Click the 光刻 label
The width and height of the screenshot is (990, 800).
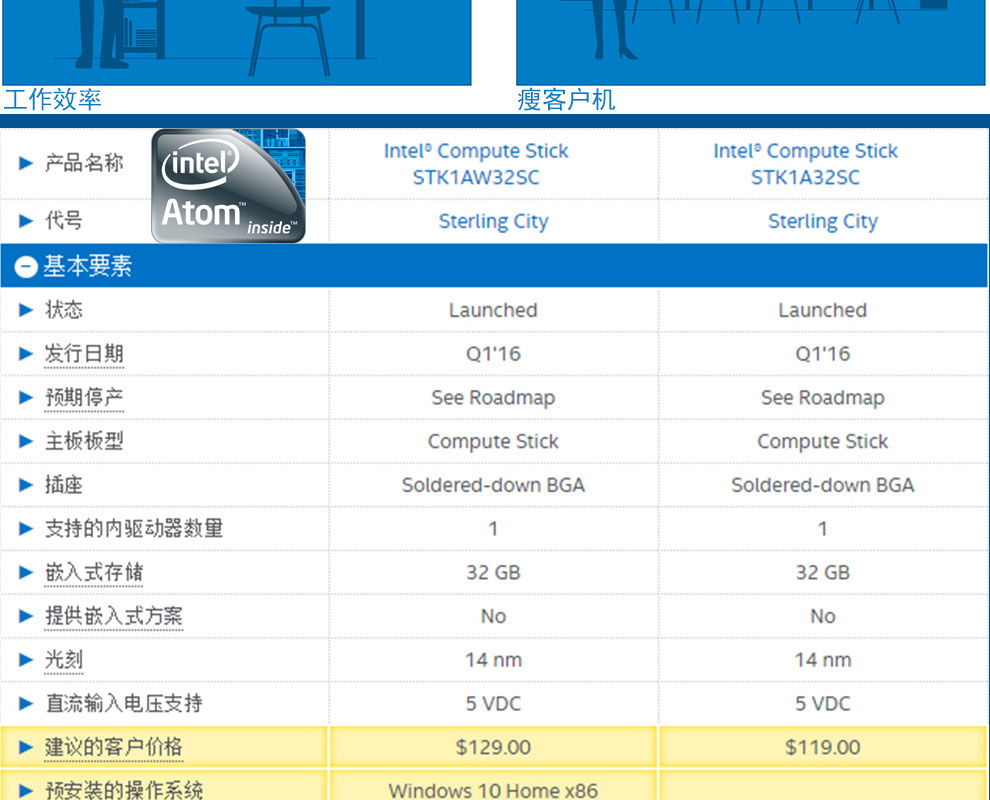[64, 660]
